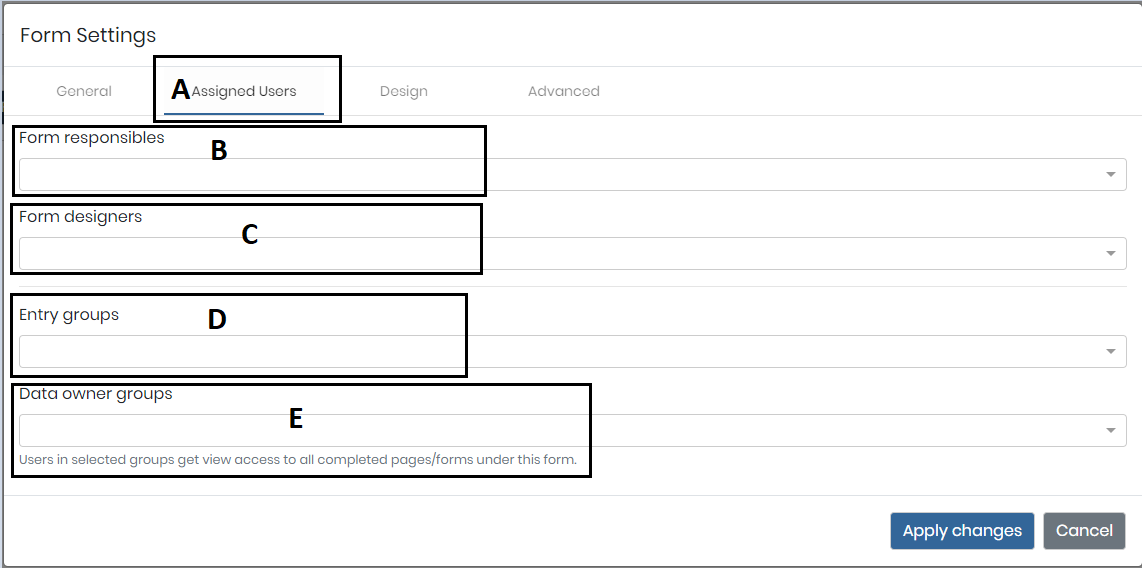
Task: Expand the Entry groups dropdown arrow
Action: 1111,352
